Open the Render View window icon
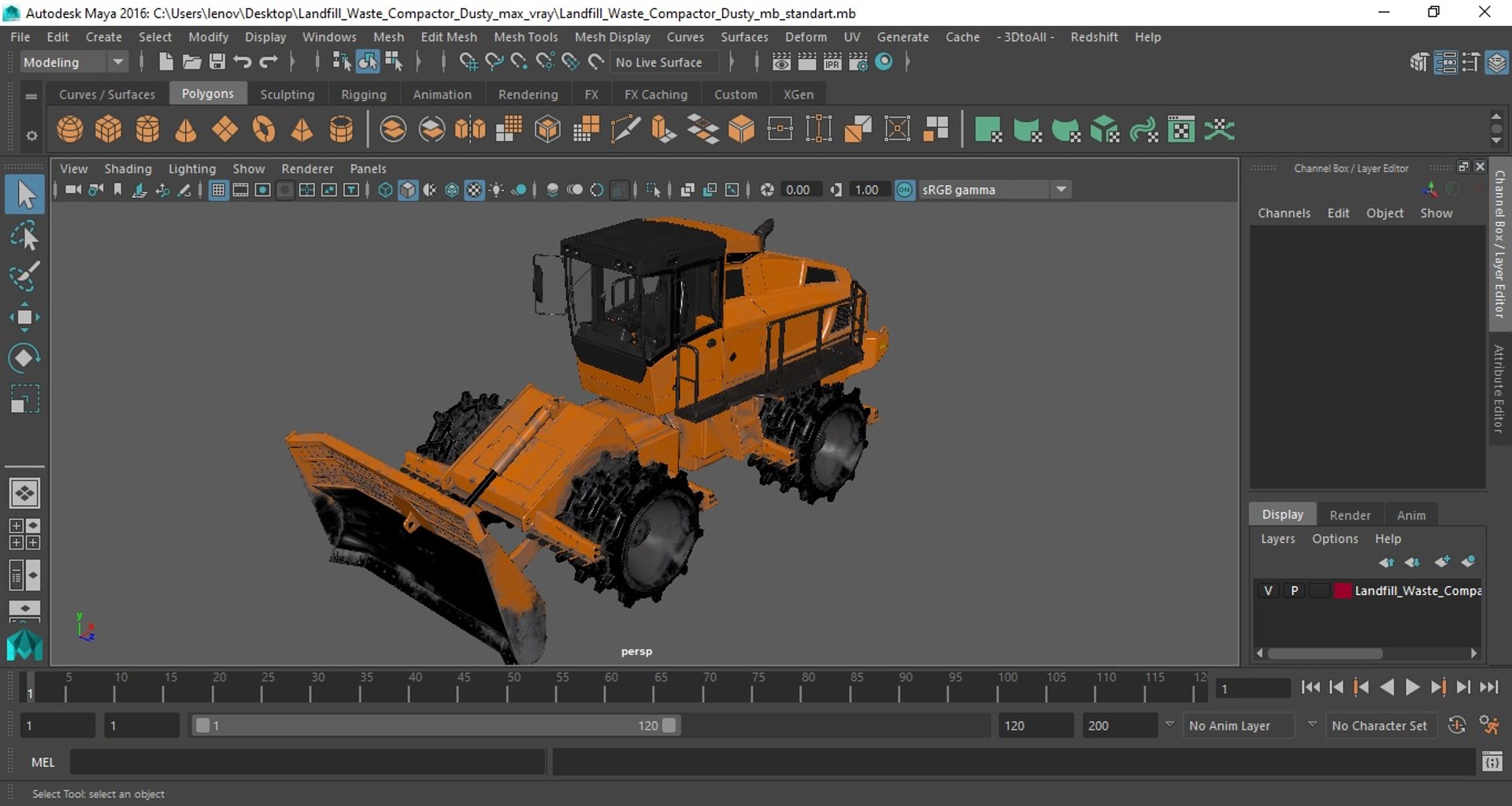This screenshot has width=1512, height=806. click(781, 61)
